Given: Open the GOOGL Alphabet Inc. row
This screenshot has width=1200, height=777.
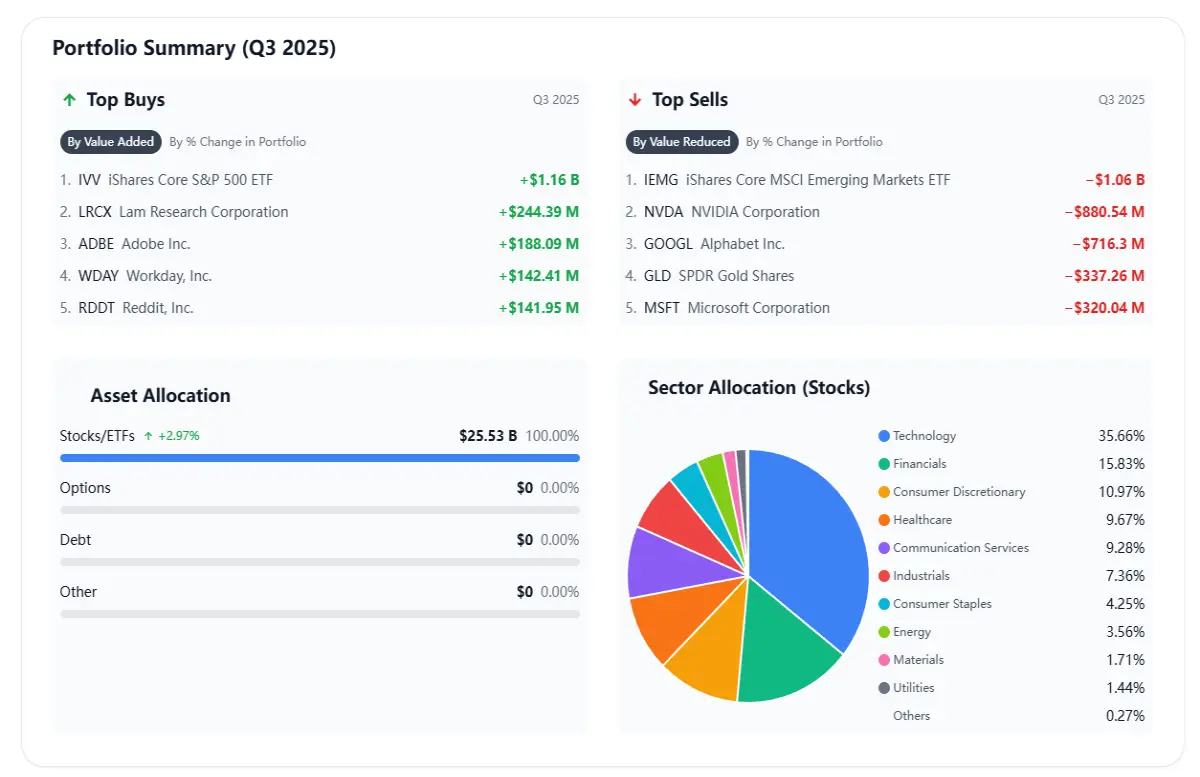Looking at the screenshot, I should [886, 244].
